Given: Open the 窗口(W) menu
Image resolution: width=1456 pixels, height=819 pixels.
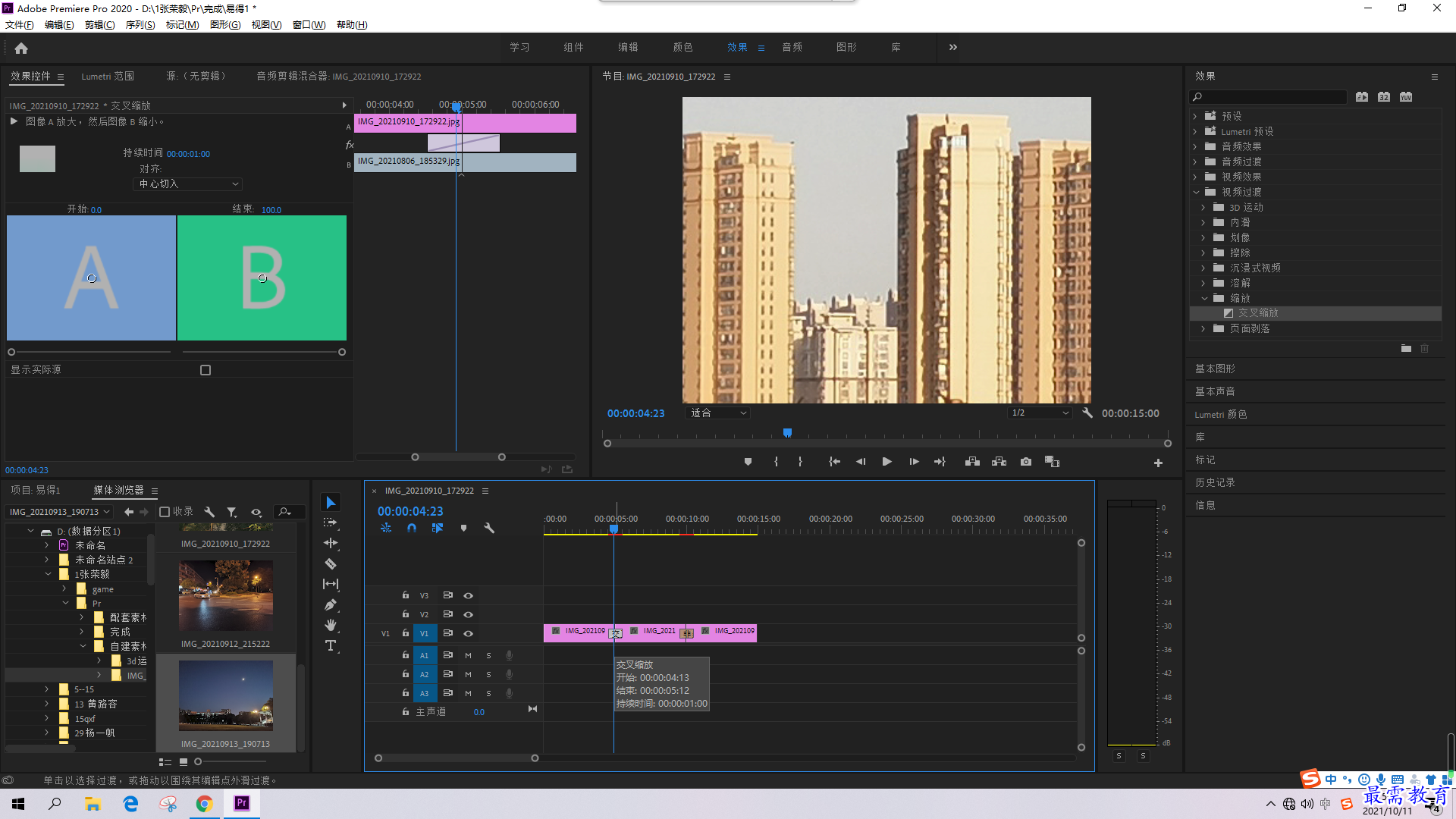Looking at the screenshot, I should click(x=309, y=25).
